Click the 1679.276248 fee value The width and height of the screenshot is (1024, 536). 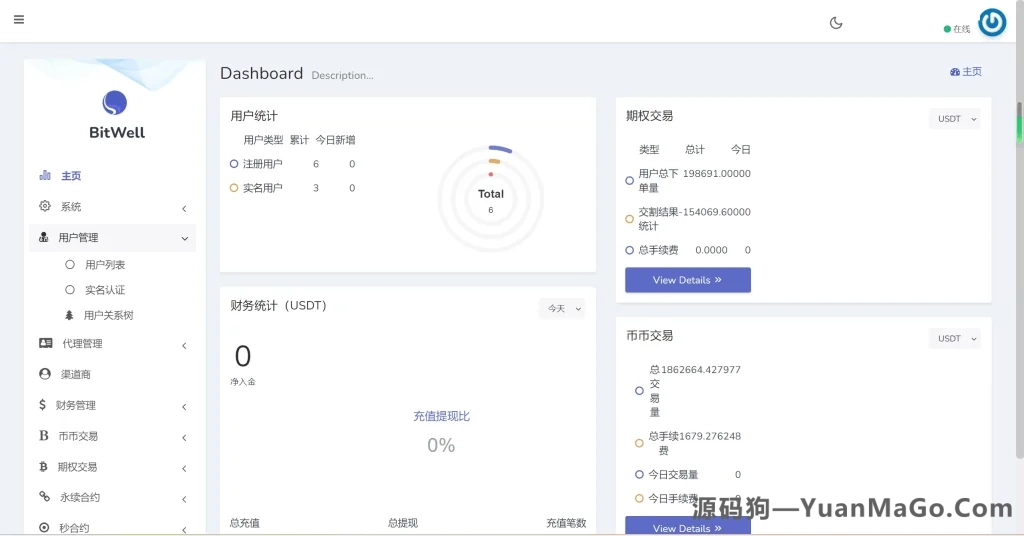coord(710,436)
